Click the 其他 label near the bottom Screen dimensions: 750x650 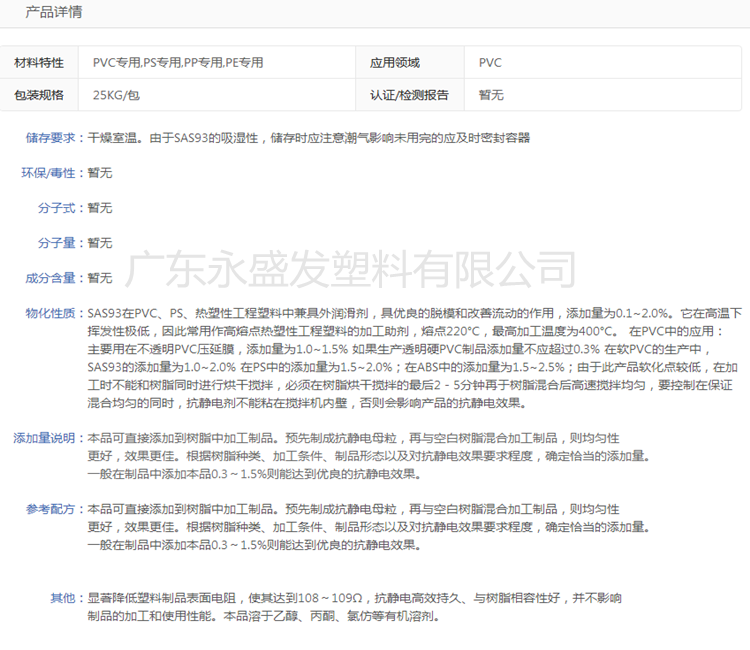tap(63, 598)
